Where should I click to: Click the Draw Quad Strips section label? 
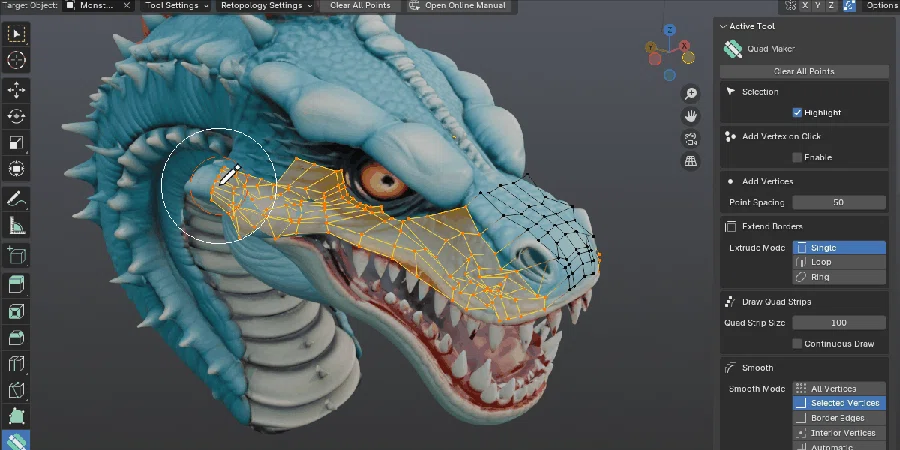pyautogui.click(x=776, y=302)
